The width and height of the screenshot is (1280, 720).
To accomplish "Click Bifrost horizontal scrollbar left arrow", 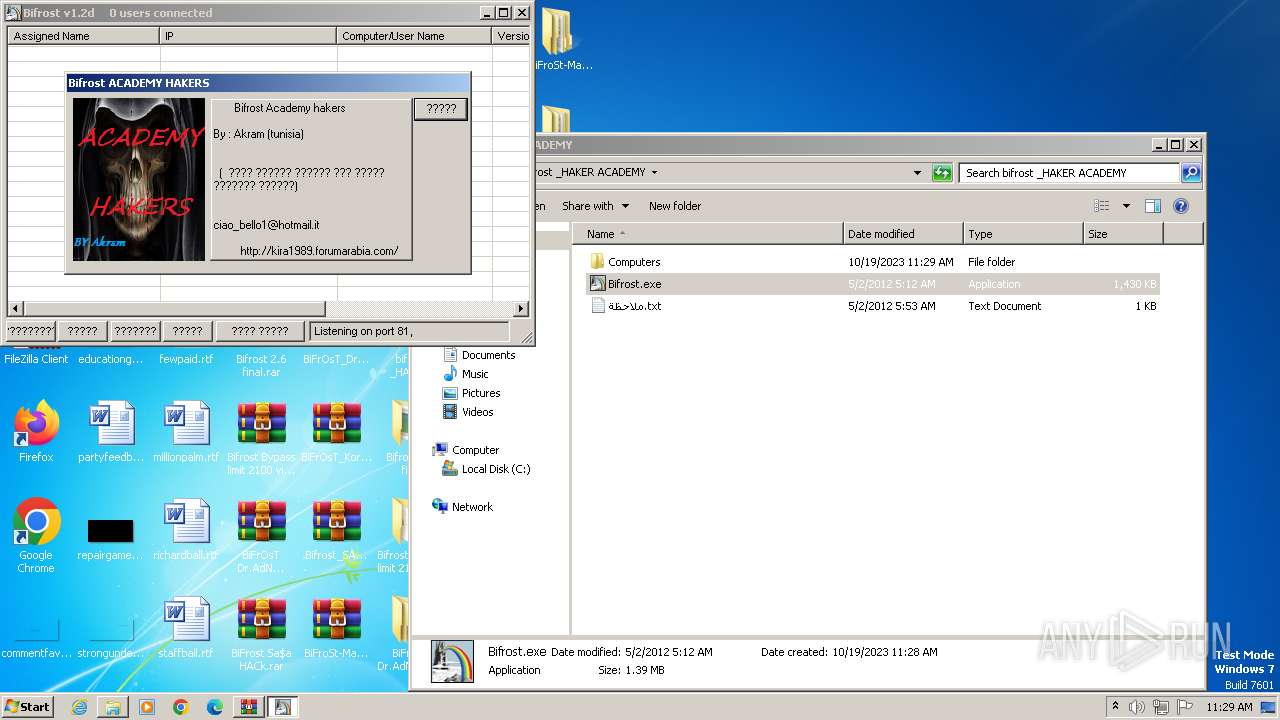I will click(15, 309).
